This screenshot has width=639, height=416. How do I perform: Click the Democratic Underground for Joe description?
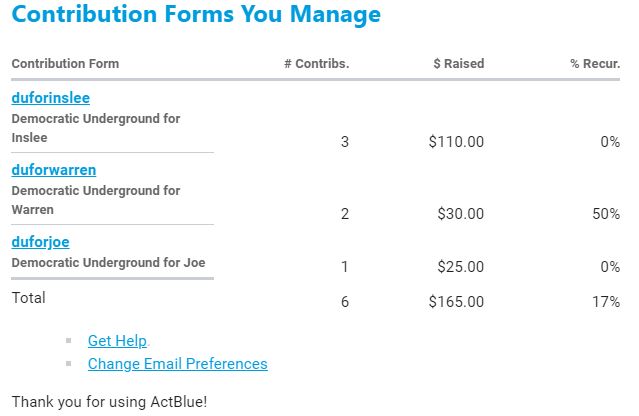(109, 263)
